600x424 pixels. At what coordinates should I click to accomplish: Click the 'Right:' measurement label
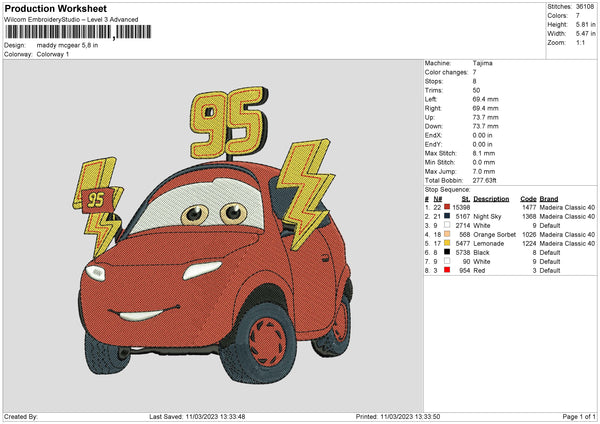[433, 108]
